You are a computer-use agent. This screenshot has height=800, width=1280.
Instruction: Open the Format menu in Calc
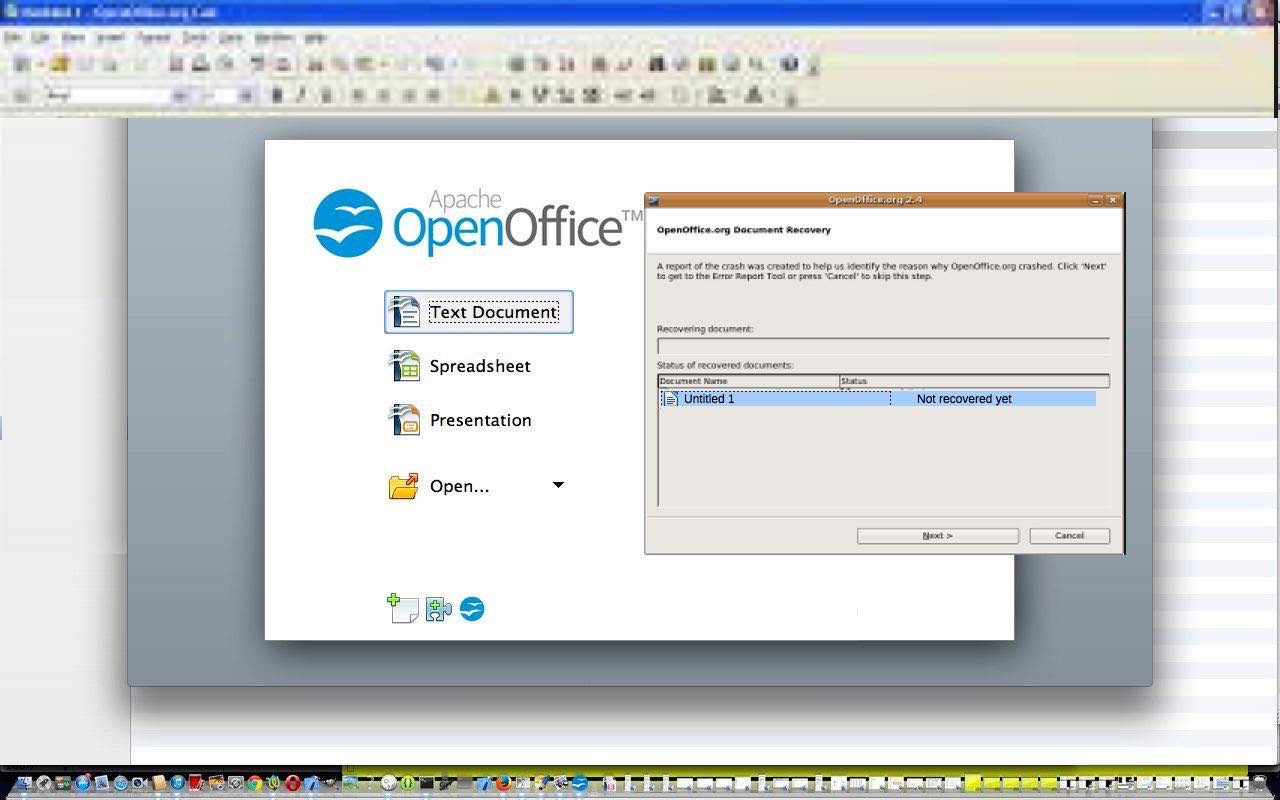153,37
